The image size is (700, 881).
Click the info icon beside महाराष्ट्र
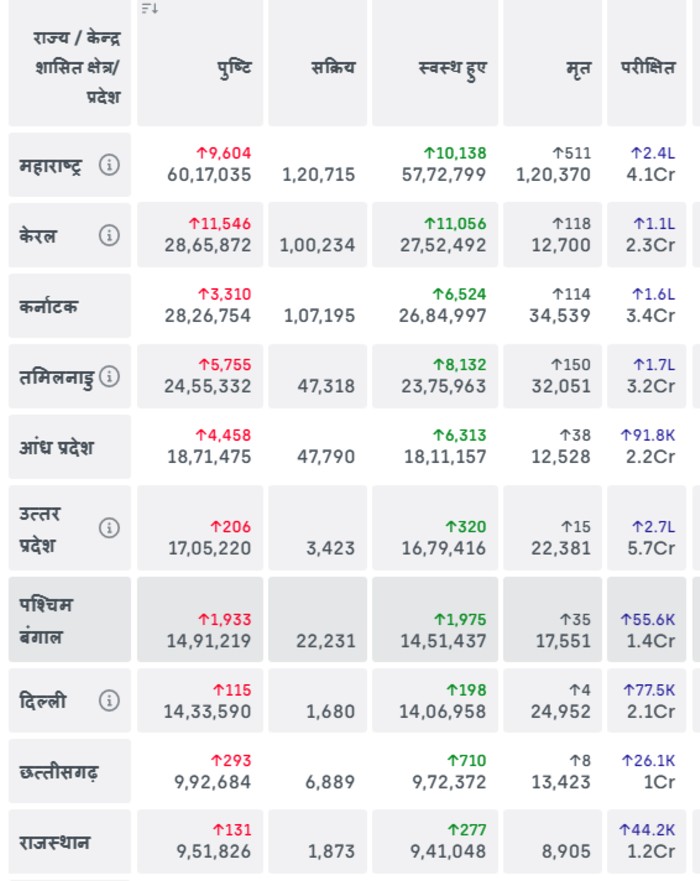[x=109, y=164]
